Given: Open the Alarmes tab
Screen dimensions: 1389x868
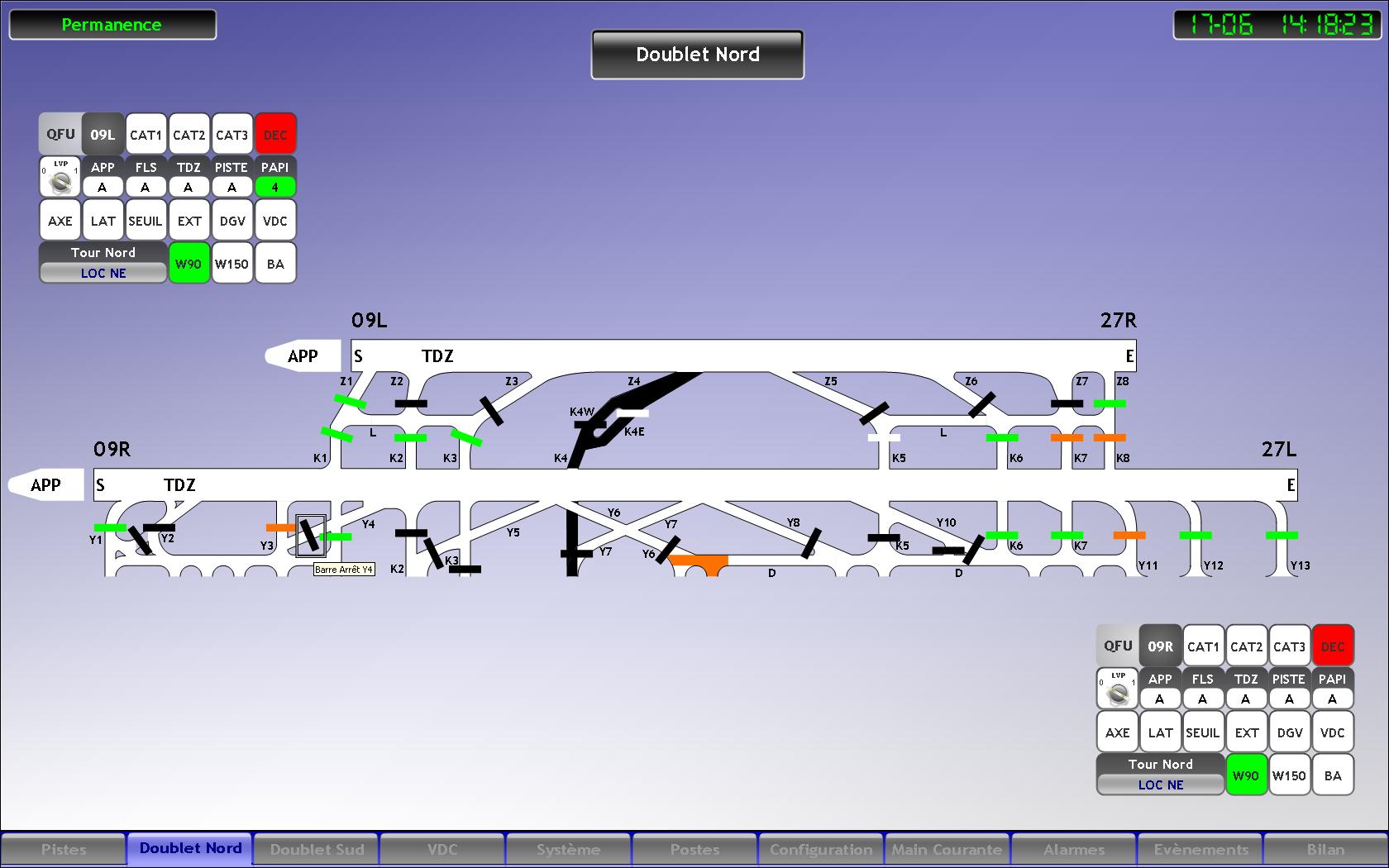Looking at the screenshot, I should 1074,849.
